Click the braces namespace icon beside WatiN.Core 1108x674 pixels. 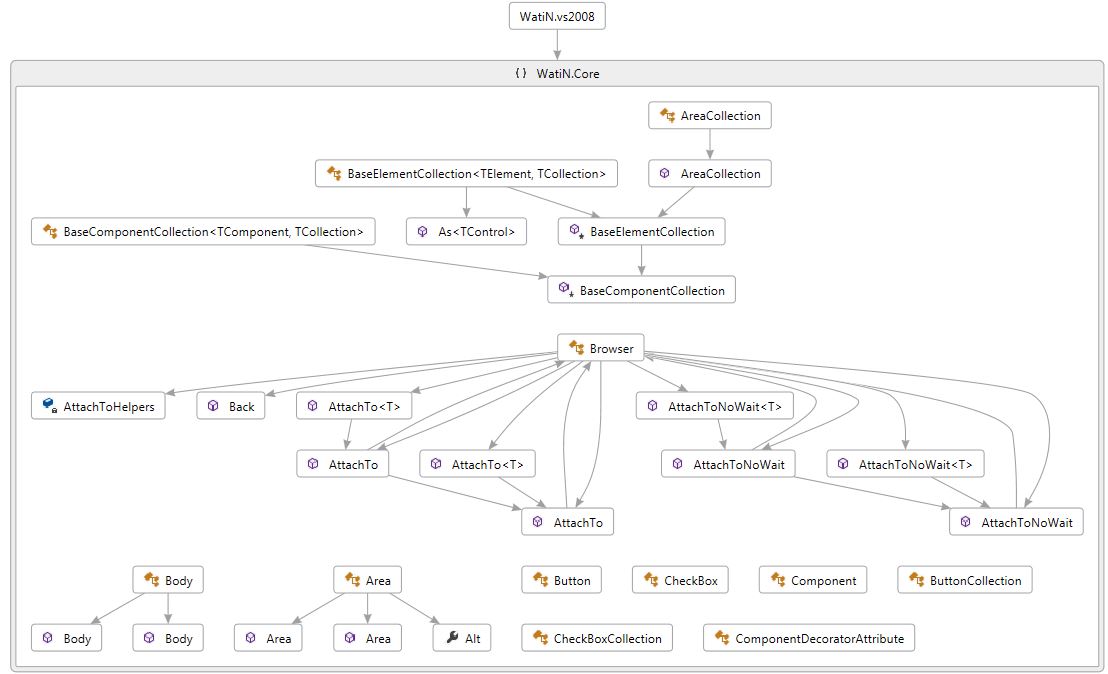[521, 73]
